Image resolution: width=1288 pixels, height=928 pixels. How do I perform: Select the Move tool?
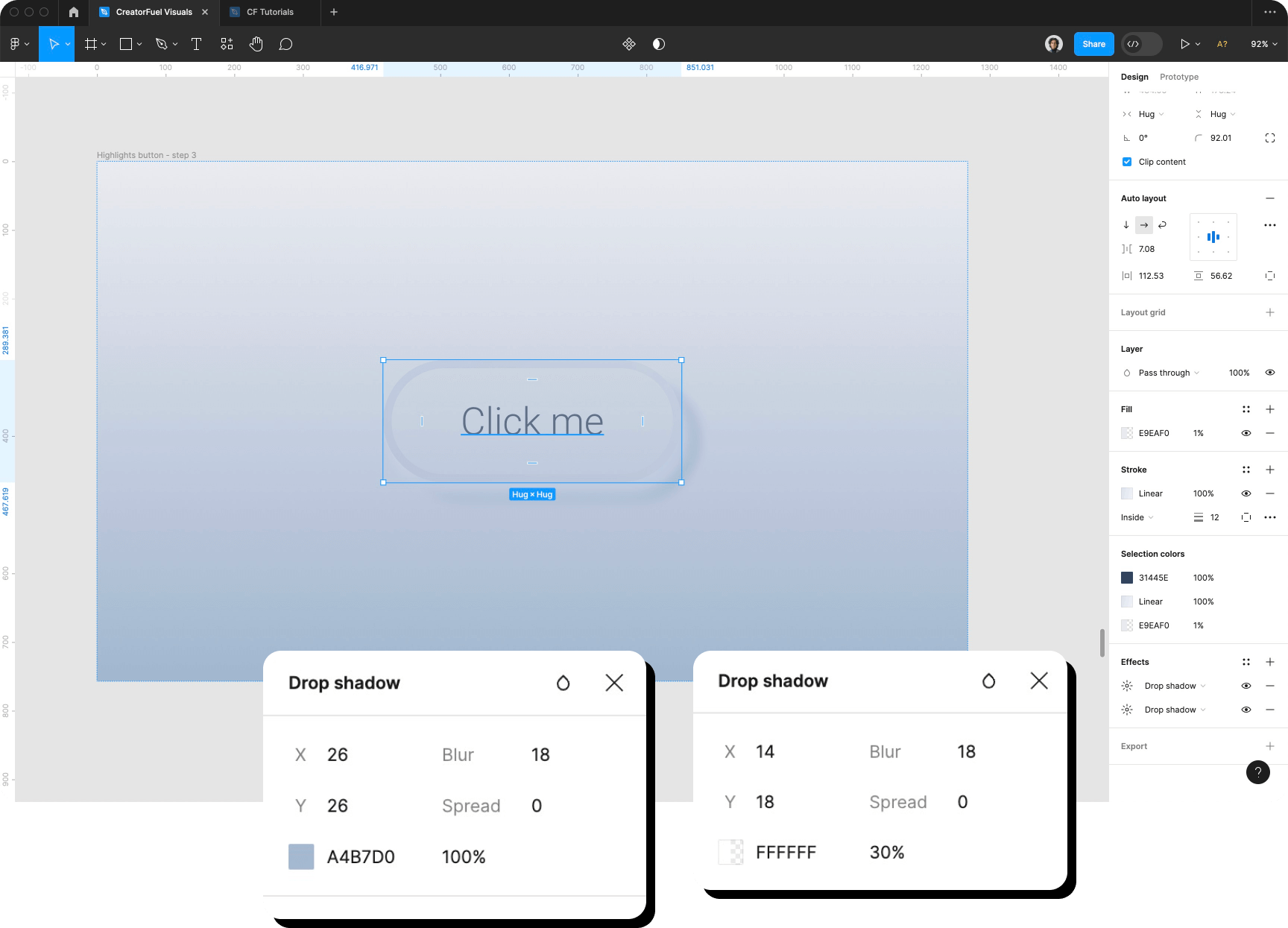[x=52, y=44]
